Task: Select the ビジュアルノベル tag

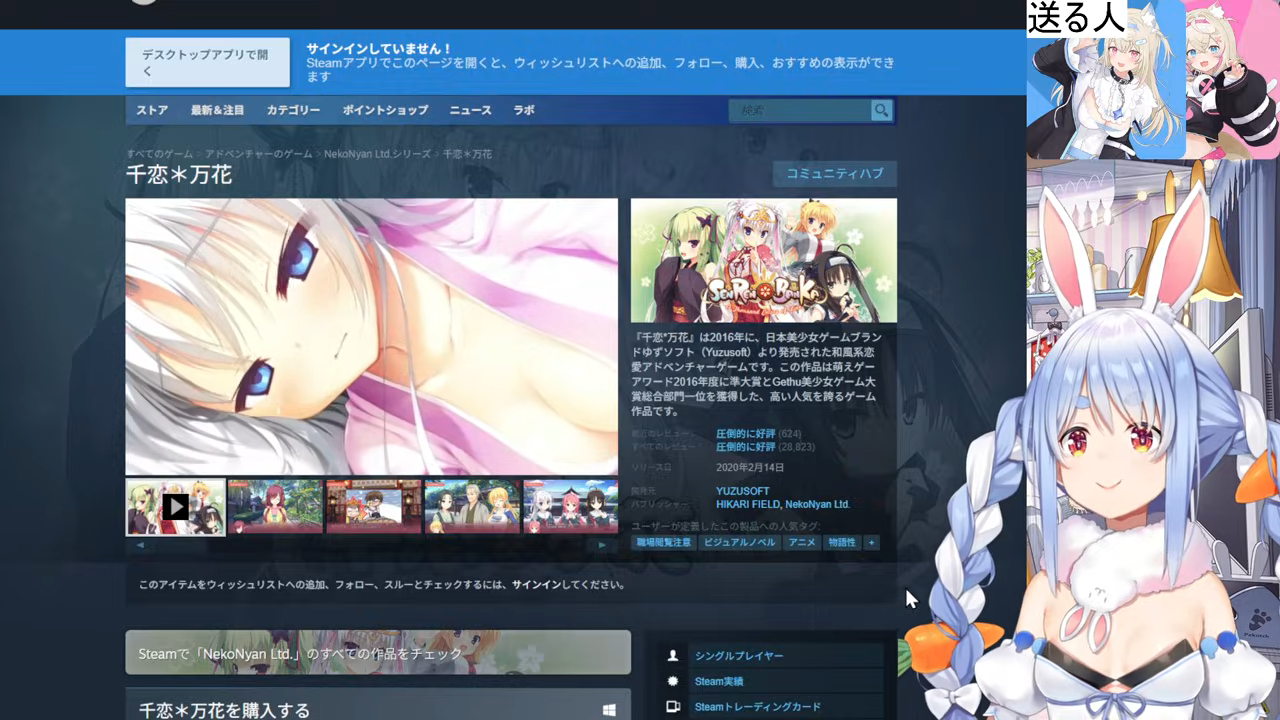Action: point(740,542)
